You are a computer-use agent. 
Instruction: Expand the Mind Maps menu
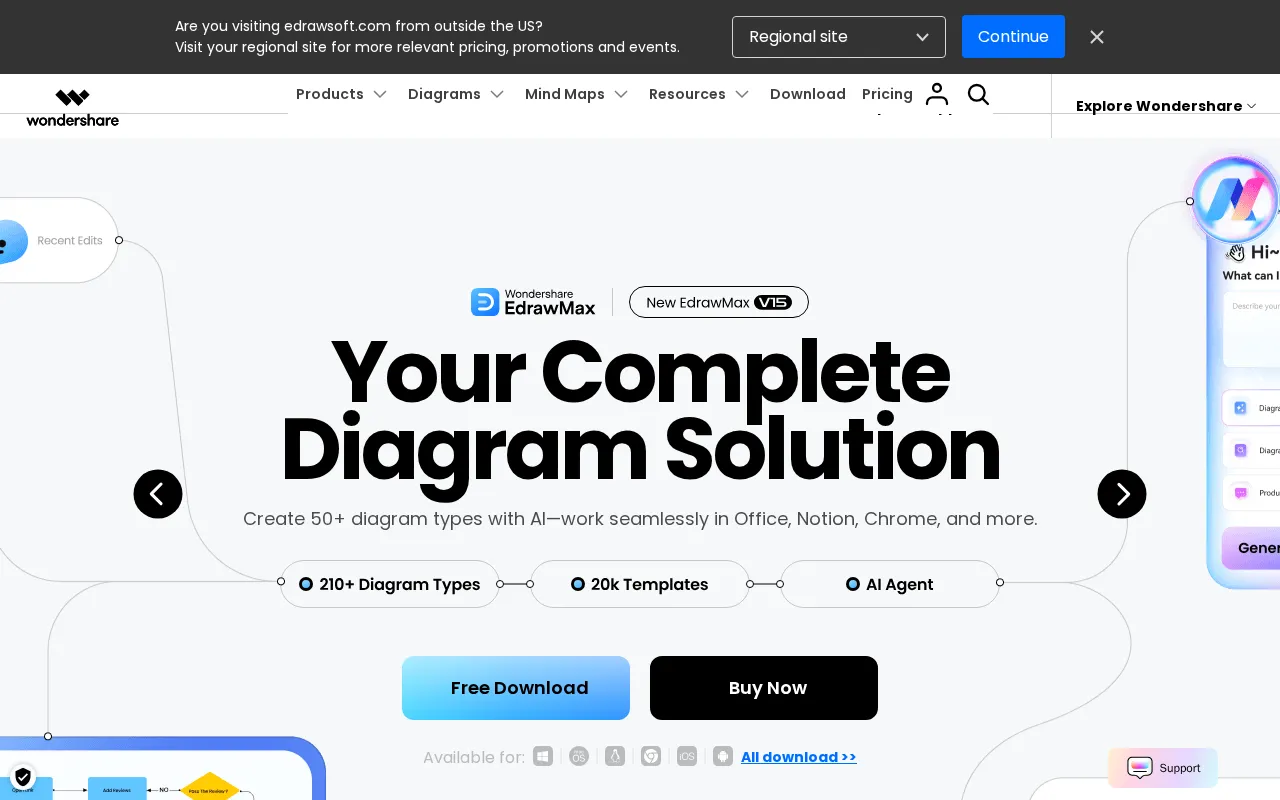[576, 94]
